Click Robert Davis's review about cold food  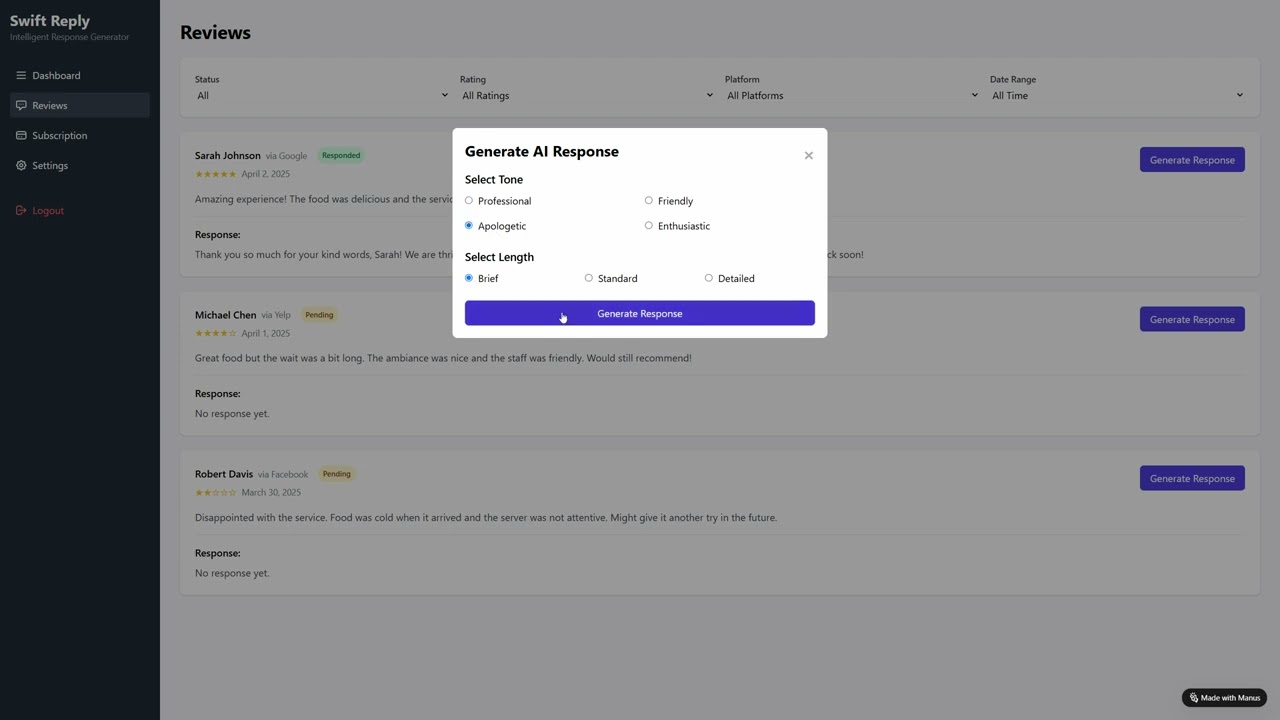[486, 518]
